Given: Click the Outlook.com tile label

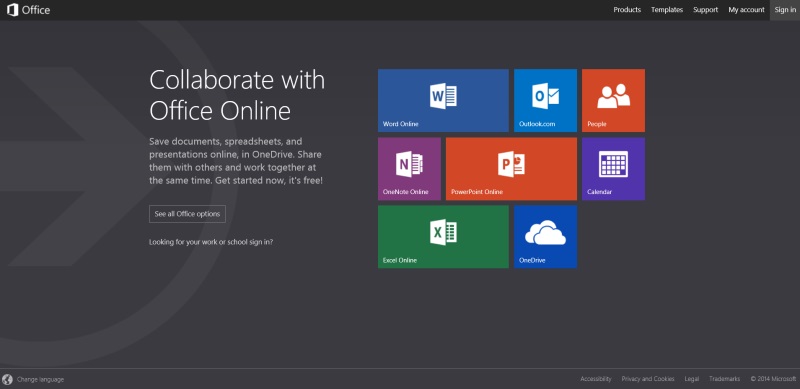Looking at the screenshot, I should (537, 124).
